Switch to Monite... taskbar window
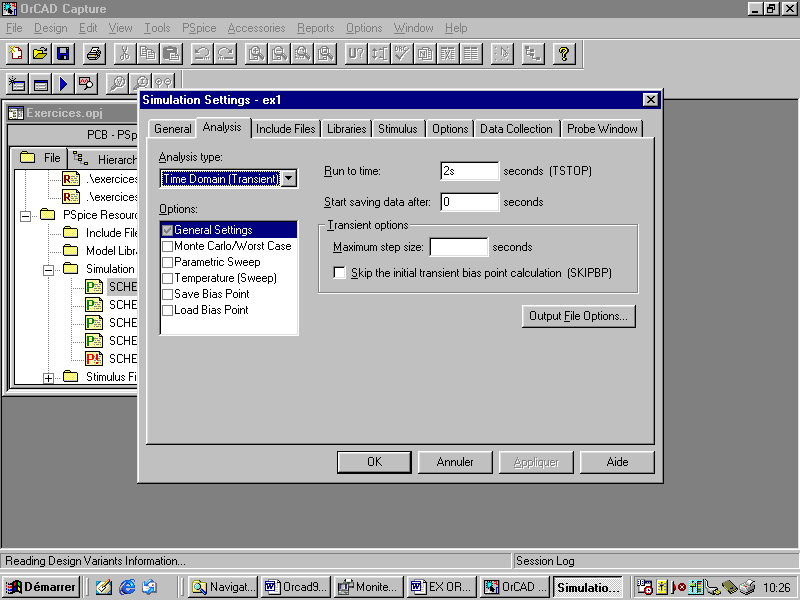This screenshot has height=600, width=800. click(x=368, y=587)
